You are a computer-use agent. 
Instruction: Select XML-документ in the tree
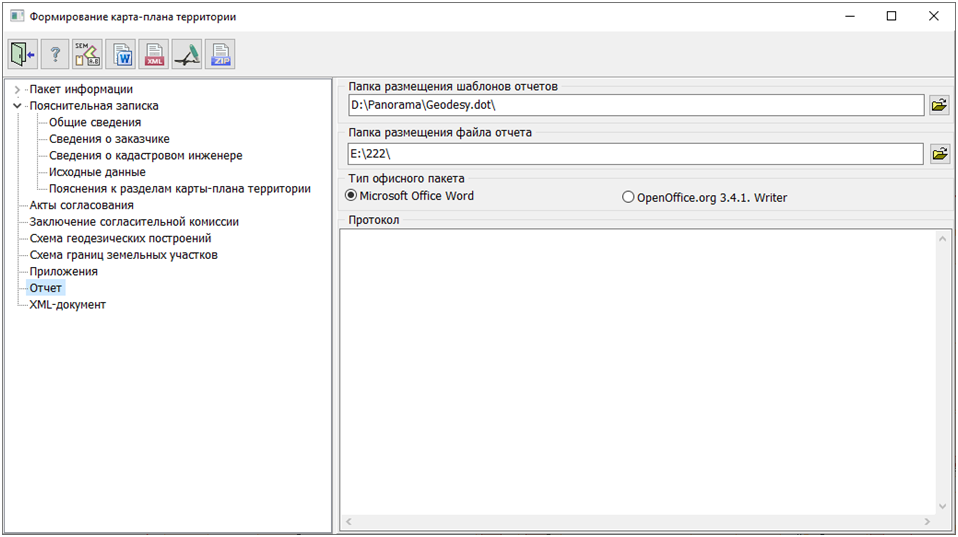[68, 305]
